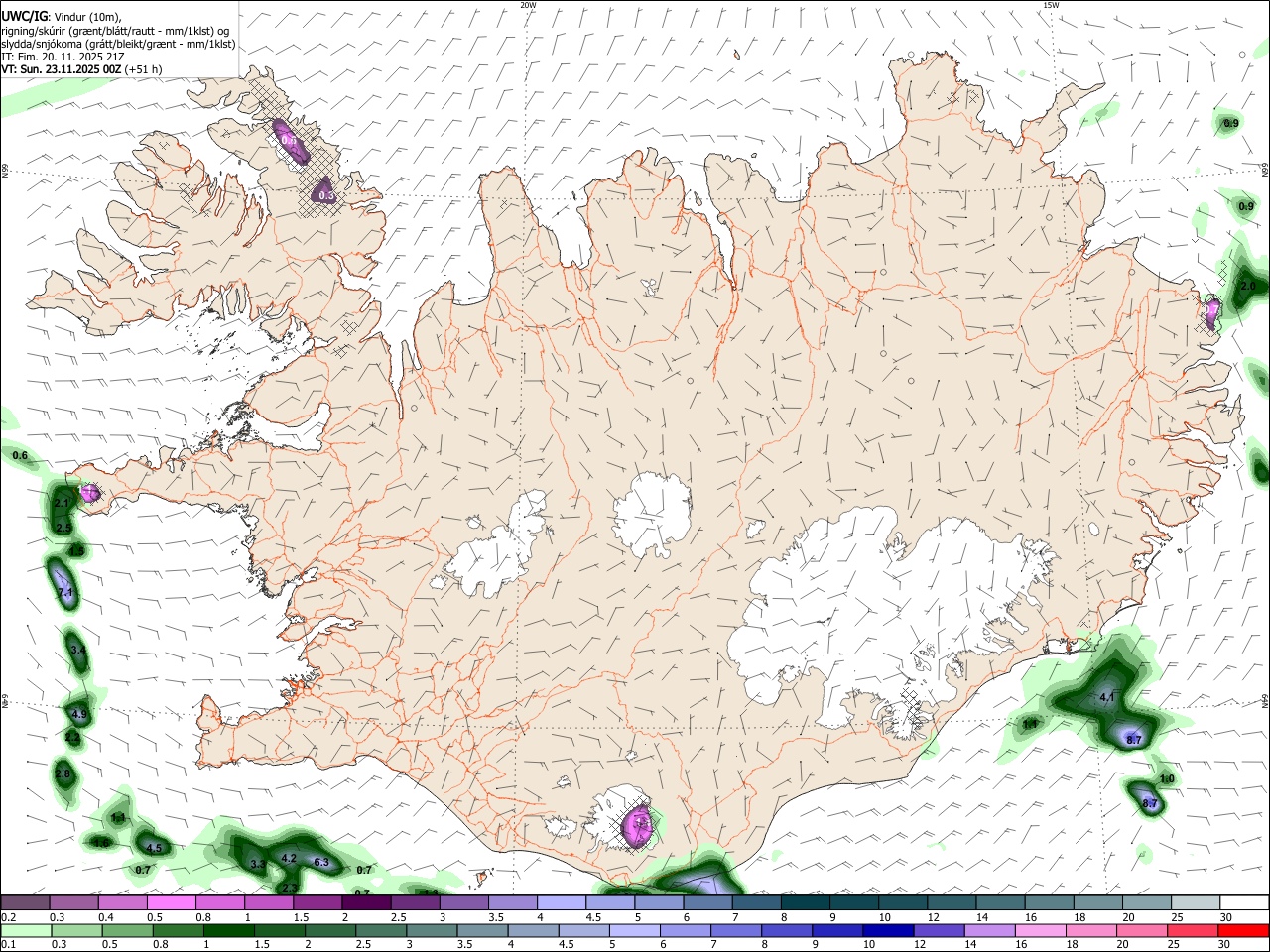
Task: Select the pale green bottom-row swatch labelled 0.1
Action: point(26,930)
